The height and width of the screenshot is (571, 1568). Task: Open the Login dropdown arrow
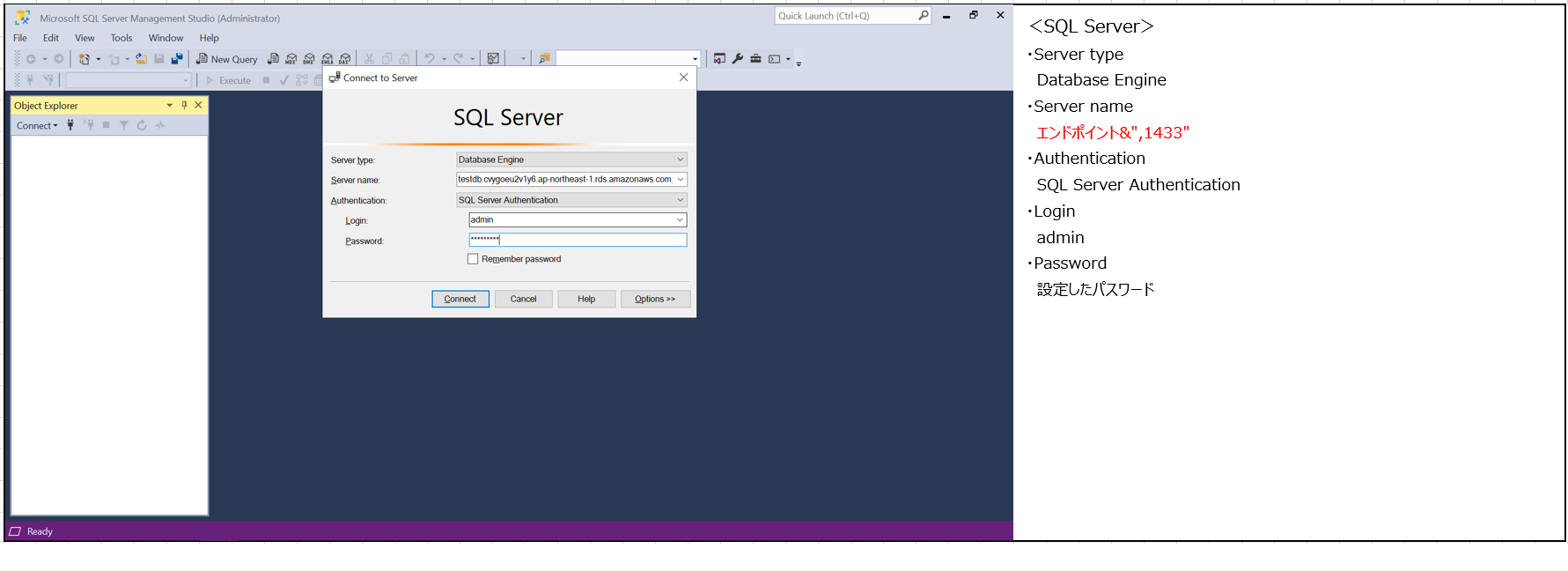click(x=680, y=219)
